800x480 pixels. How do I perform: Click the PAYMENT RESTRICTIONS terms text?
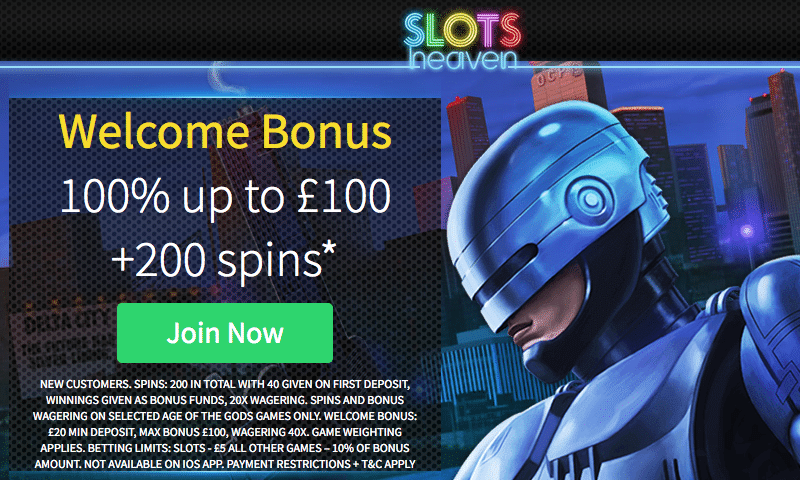point(289,464)
